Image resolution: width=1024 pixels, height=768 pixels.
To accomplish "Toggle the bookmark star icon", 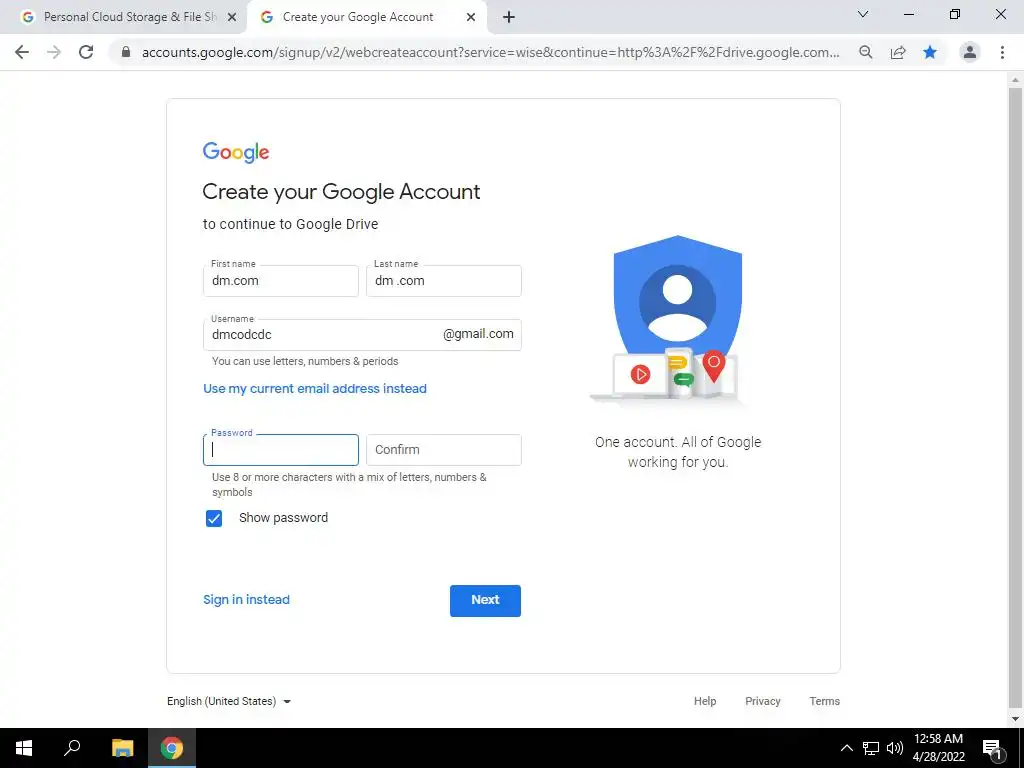I will pos(930,52).
